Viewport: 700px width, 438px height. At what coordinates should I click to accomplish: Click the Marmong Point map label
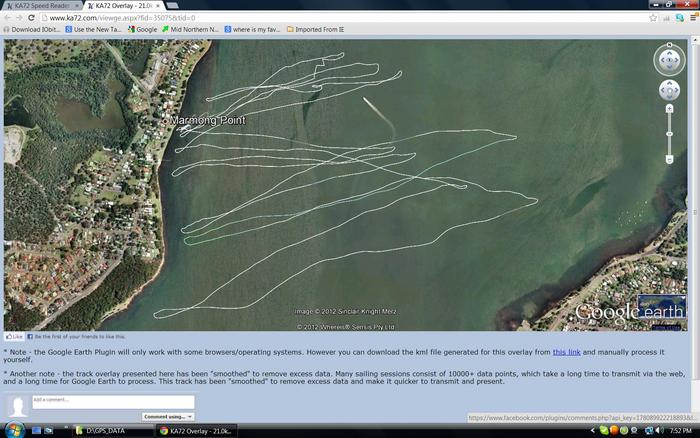click(207, 120)
